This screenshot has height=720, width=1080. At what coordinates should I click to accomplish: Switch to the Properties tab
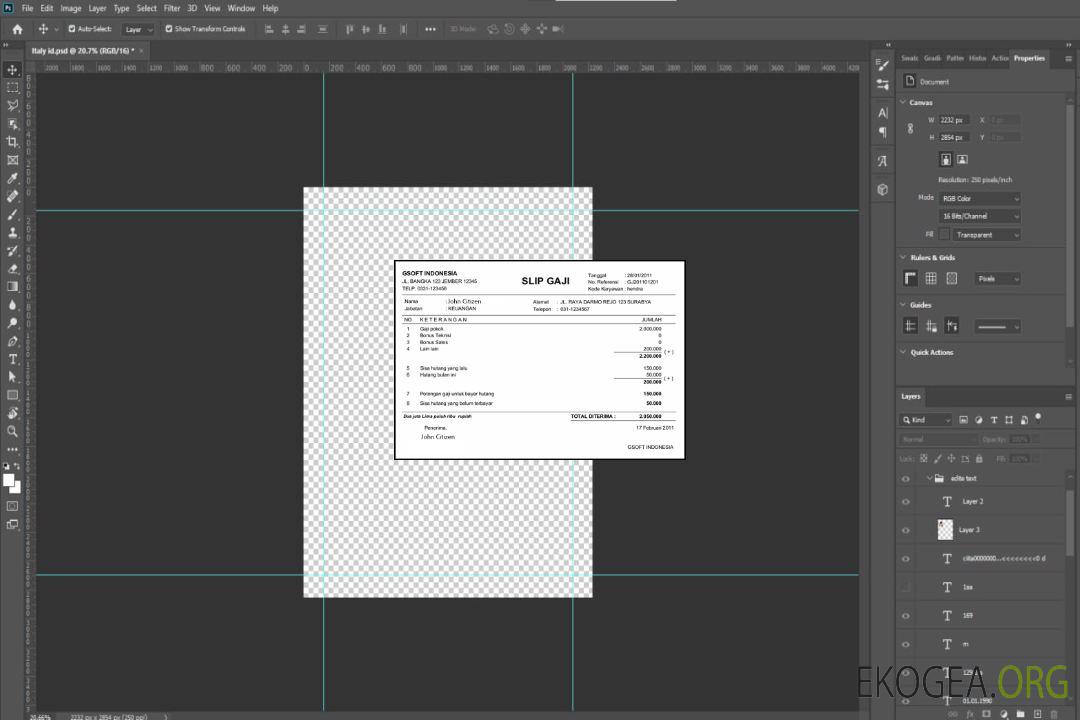[x=1029, y=59]
